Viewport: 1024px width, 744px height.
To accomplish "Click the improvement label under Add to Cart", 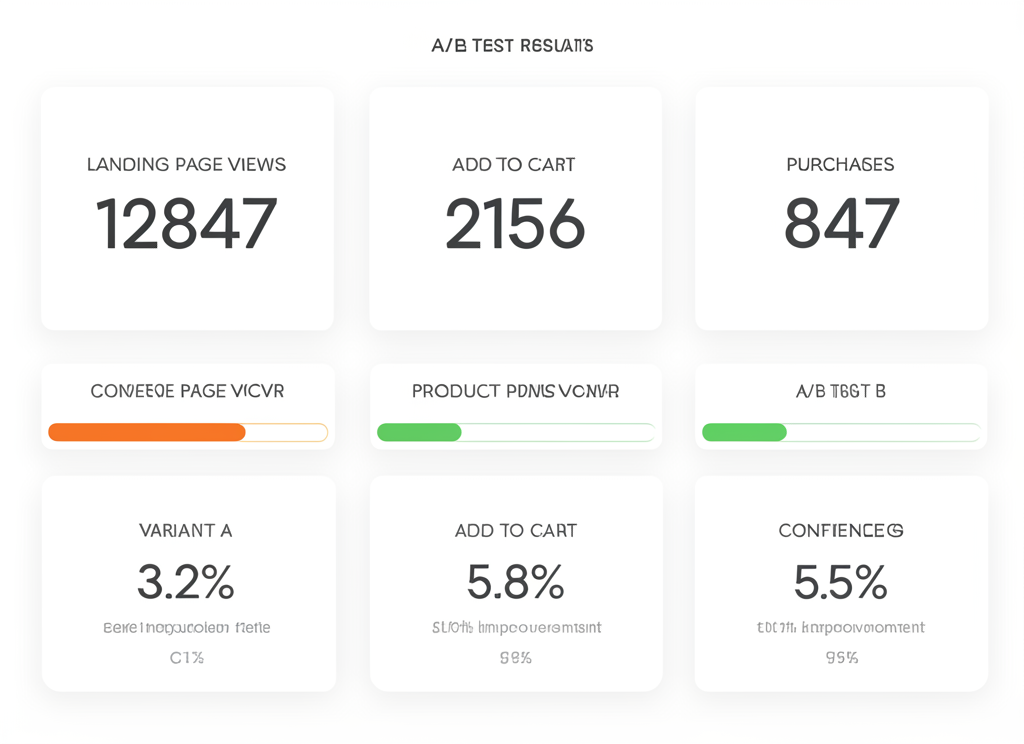I will [515, 627].
